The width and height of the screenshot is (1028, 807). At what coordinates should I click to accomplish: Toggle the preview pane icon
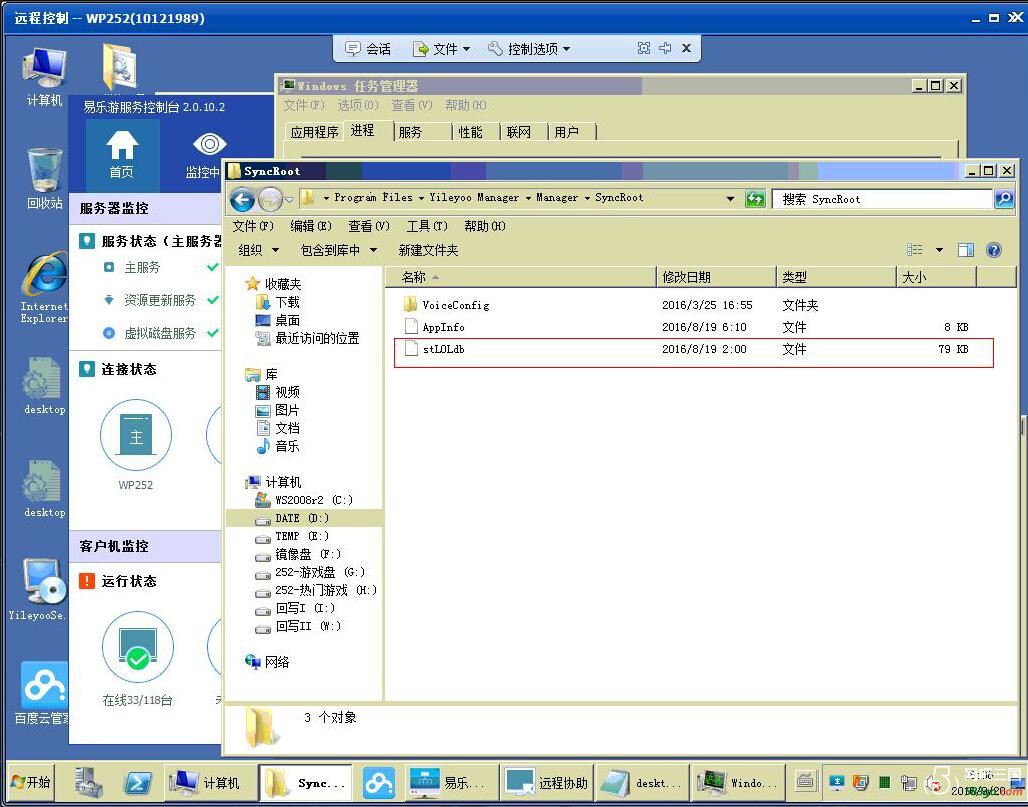966,250
